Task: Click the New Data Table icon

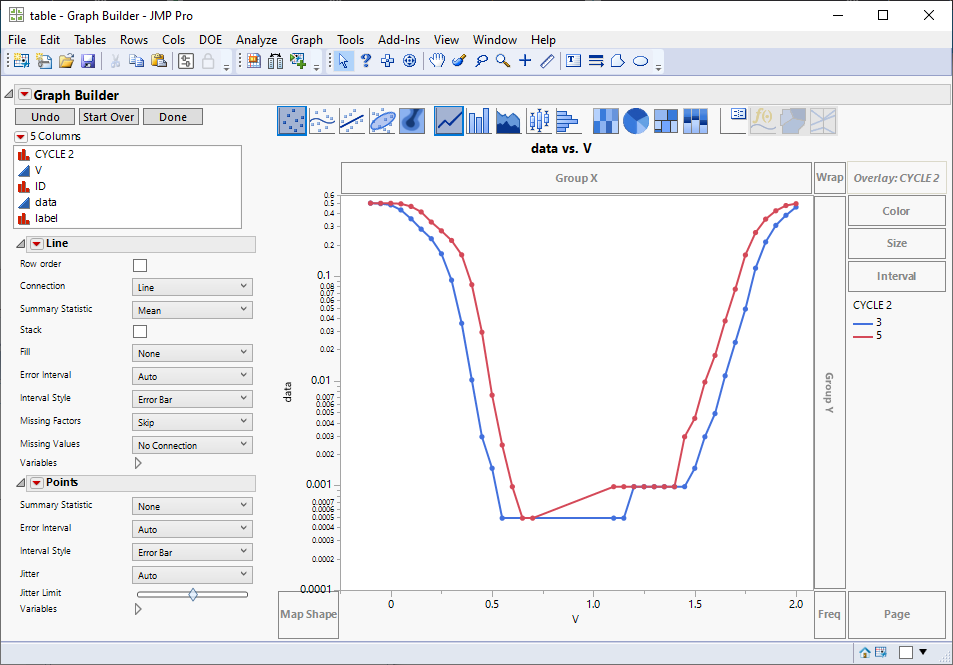Action: [21, 61]
